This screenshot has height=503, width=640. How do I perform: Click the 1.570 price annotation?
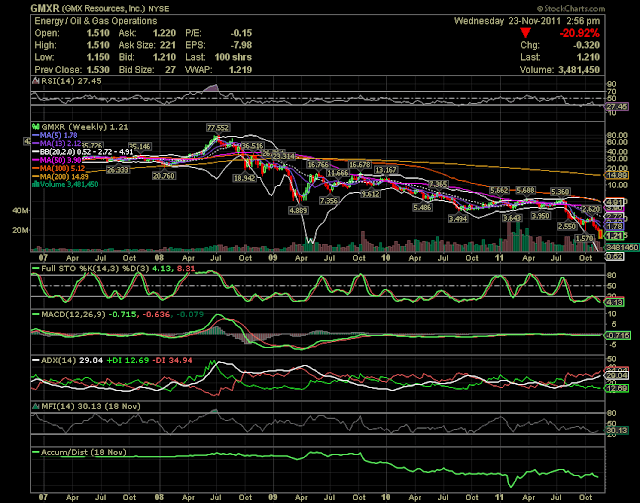tap(584, 238)
